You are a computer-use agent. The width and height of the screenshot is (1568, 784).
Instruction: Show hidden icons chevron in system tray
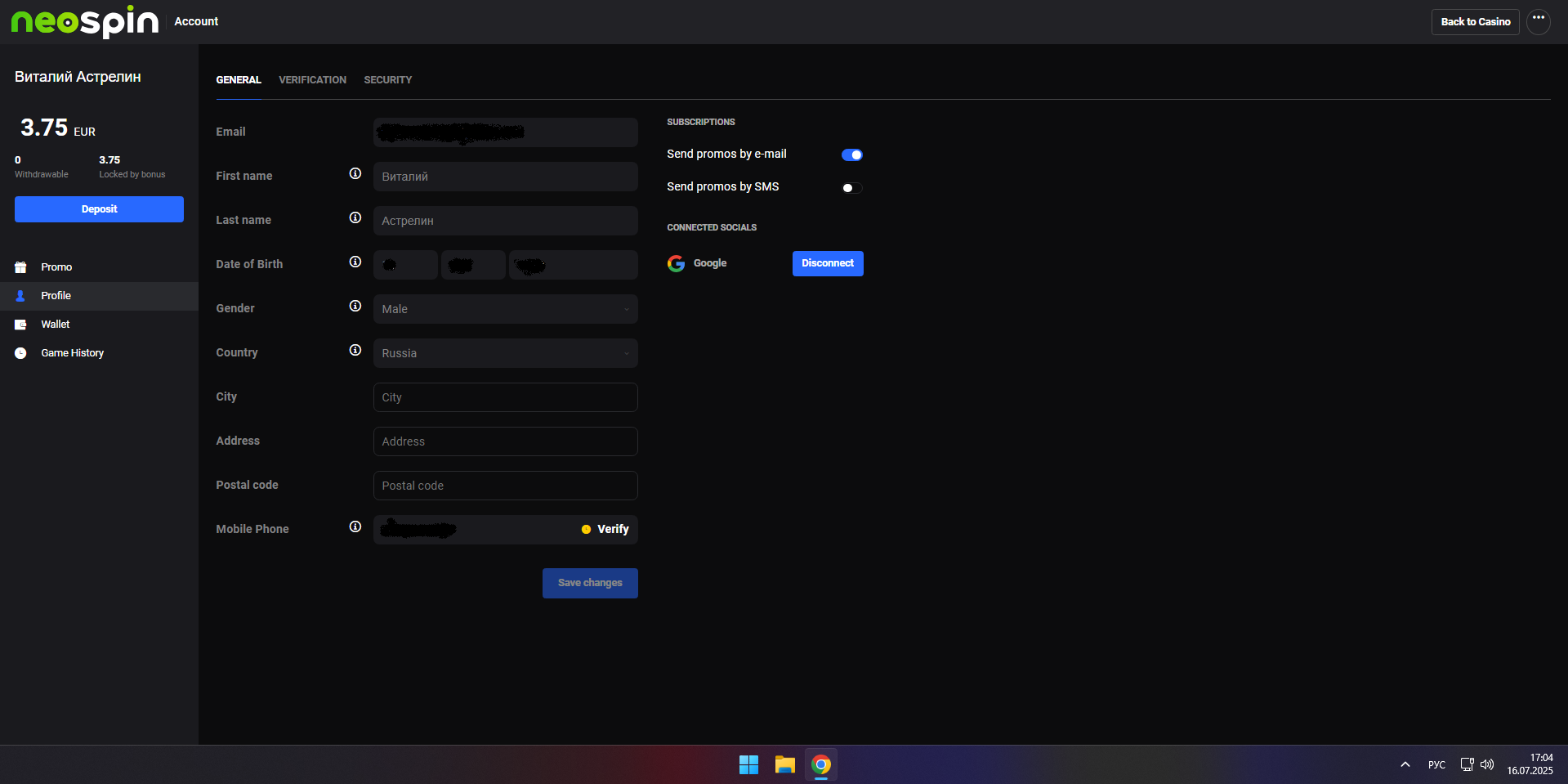[x=1405, y=764]
